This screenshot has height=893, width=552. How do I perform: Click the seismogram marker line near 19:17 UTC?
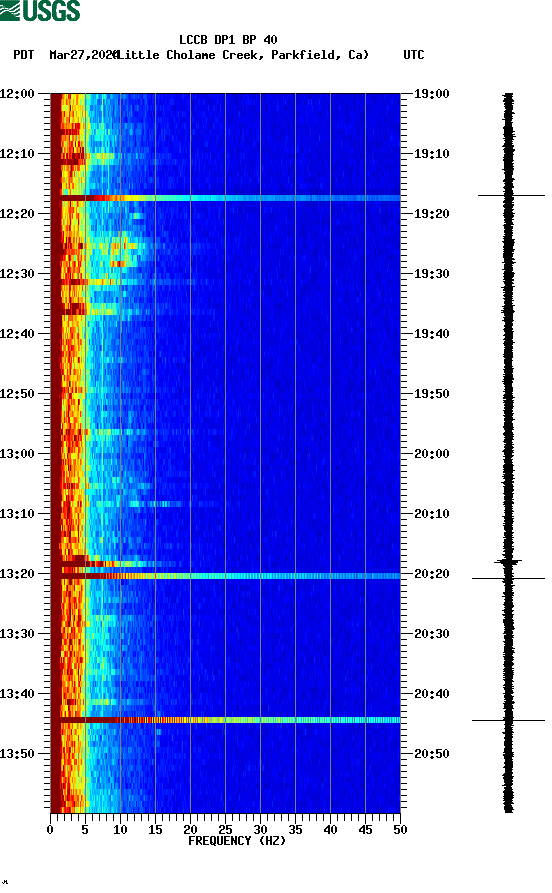click(511, 195)
